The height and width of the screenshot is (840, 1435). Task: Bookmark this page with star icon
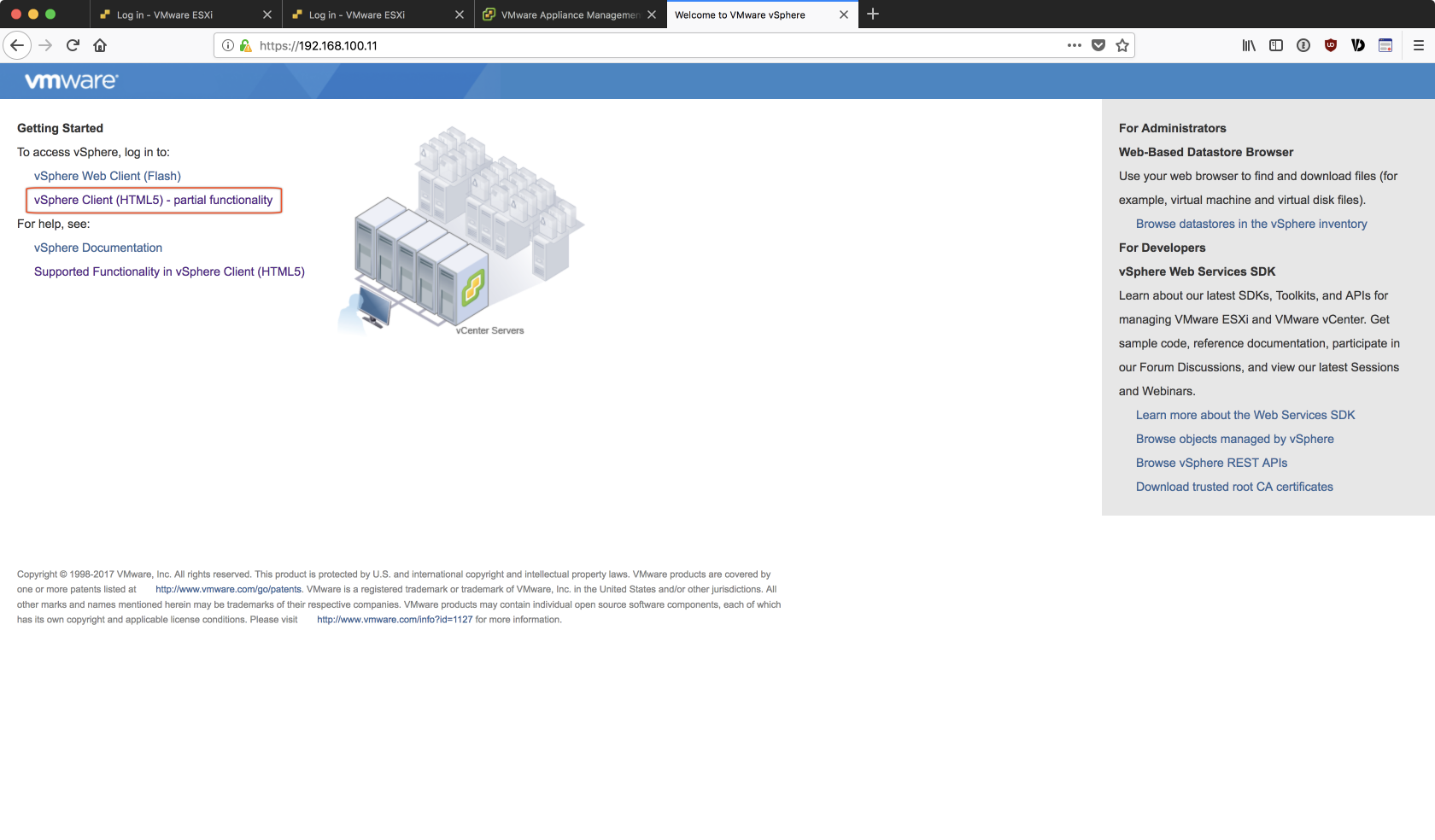pos(1122,45)
